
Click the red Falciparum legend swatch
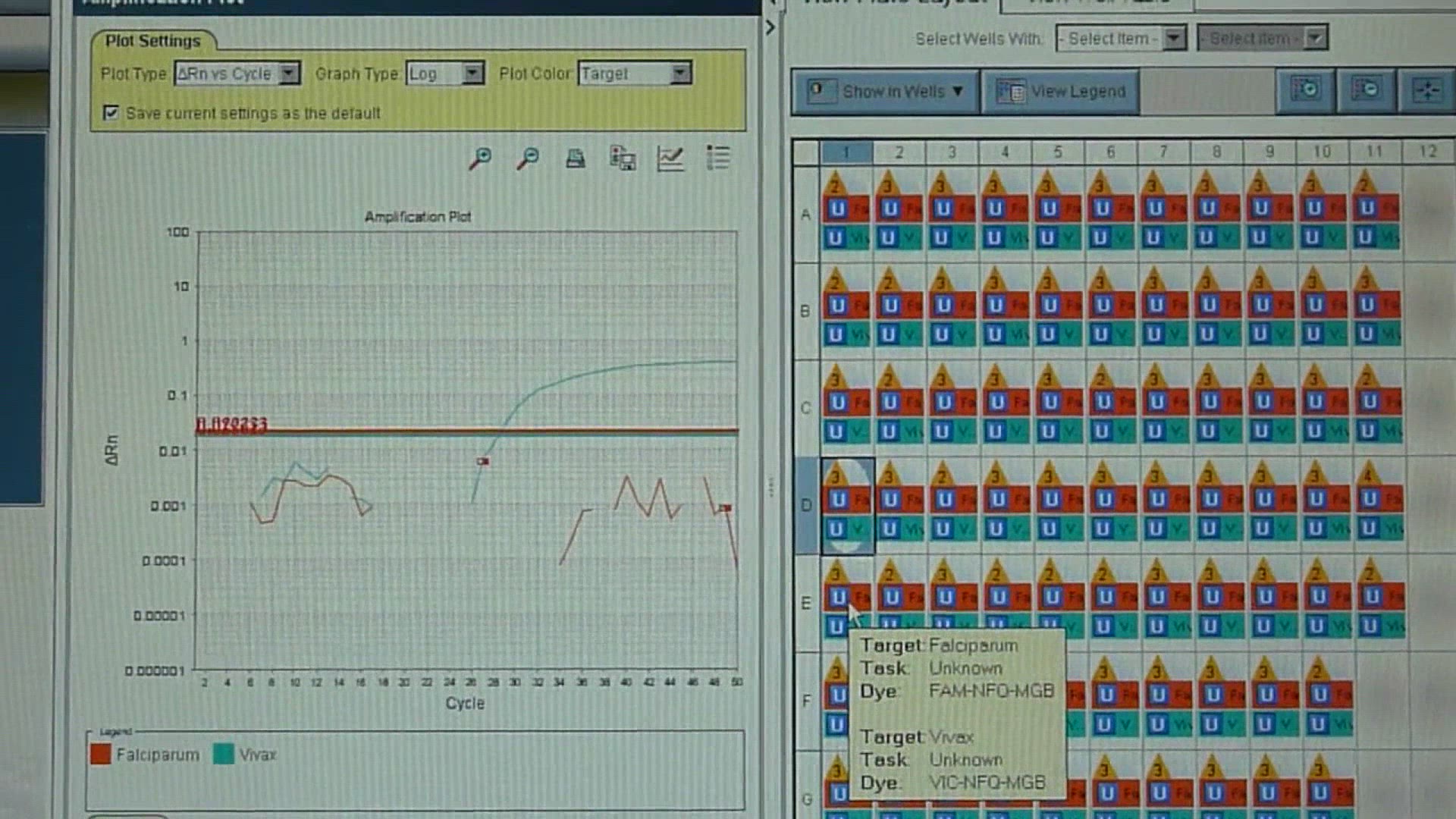coord(101,755)
